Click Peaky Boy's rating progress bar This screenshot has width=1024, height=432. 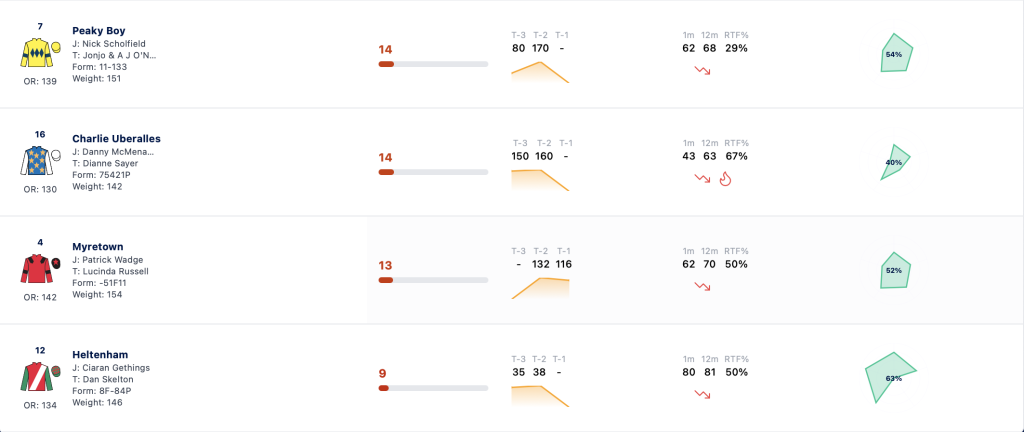tap(433, 64)
